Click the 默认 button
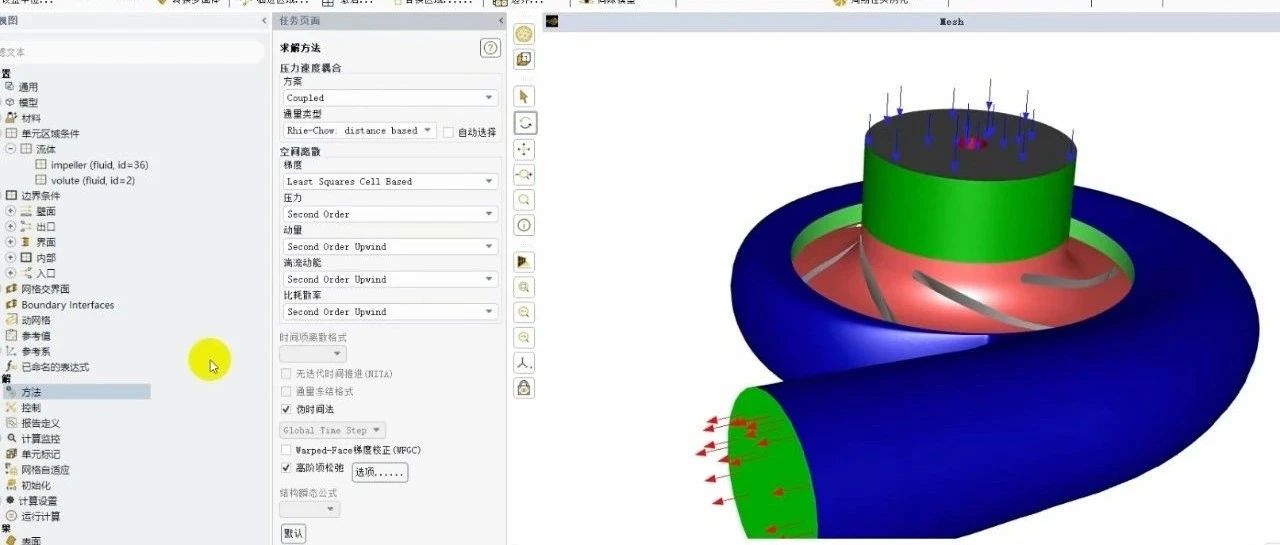This screenshot has width=1280, height=545. (x=293, y=533)
